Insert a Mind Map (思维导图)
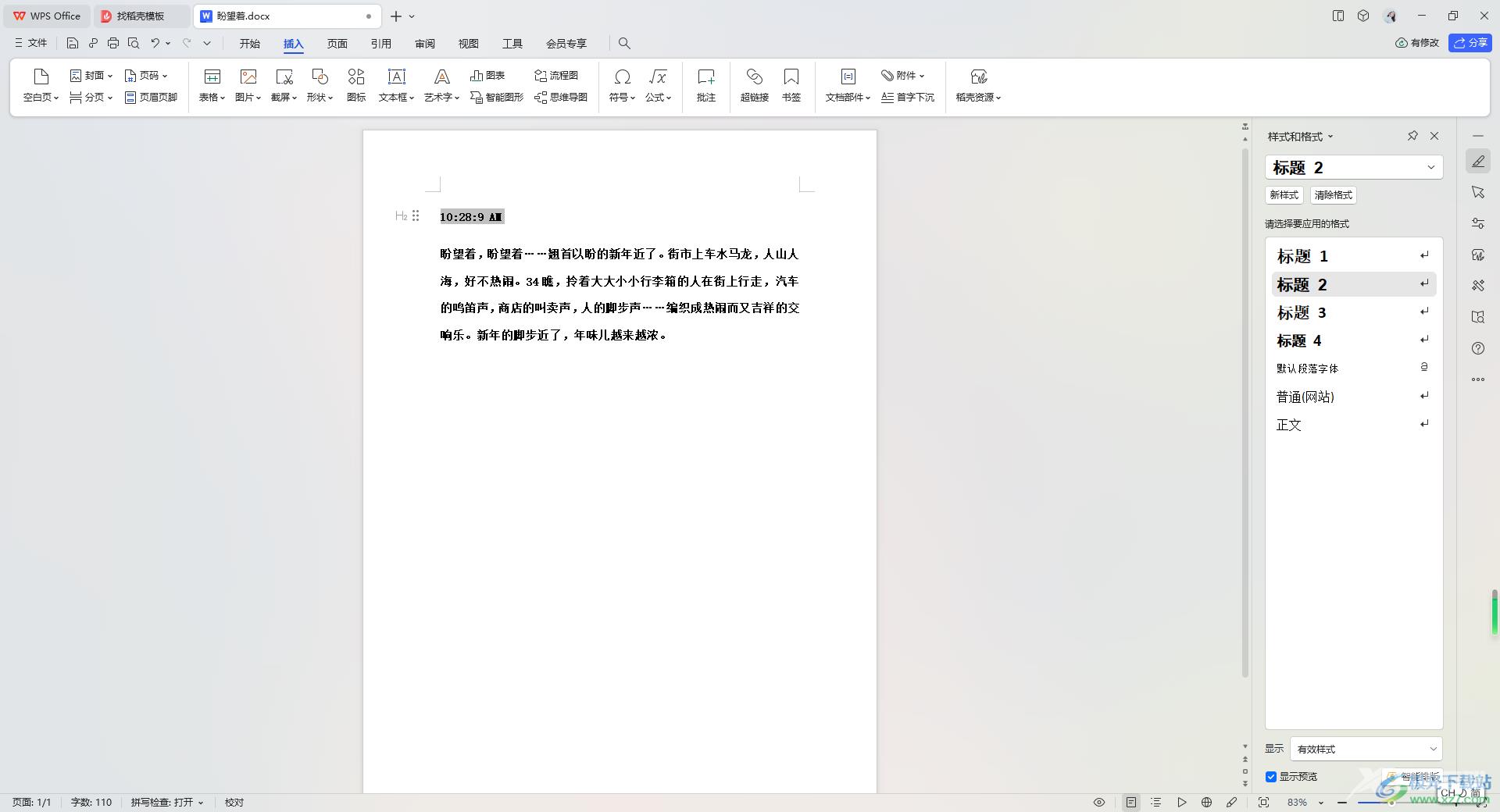The height and width of the screenshot is (812, 1500). pyautogui.click(x=561, y=98)
